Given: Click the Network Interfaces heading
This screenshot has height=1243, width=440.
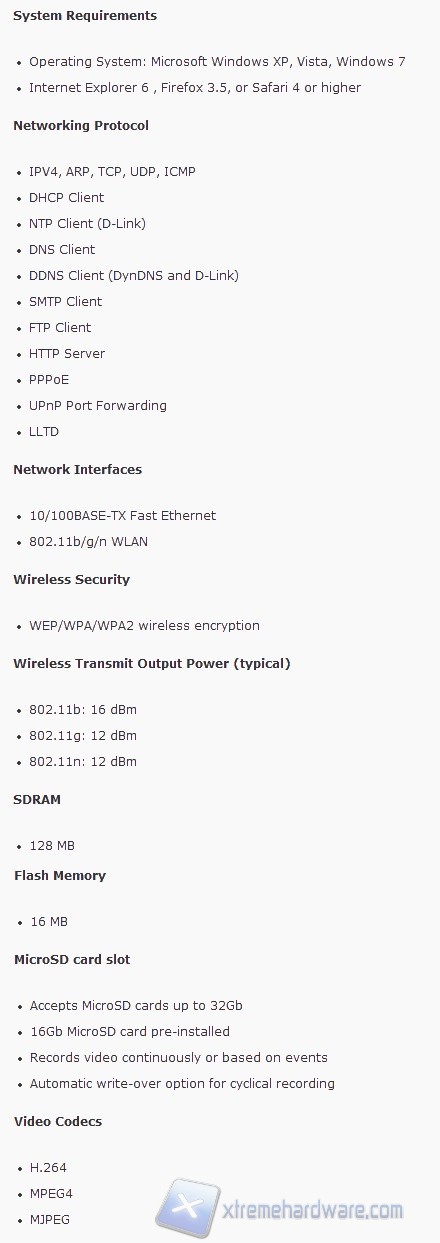Looking at the screenshot, I should [x=77, y=470].
